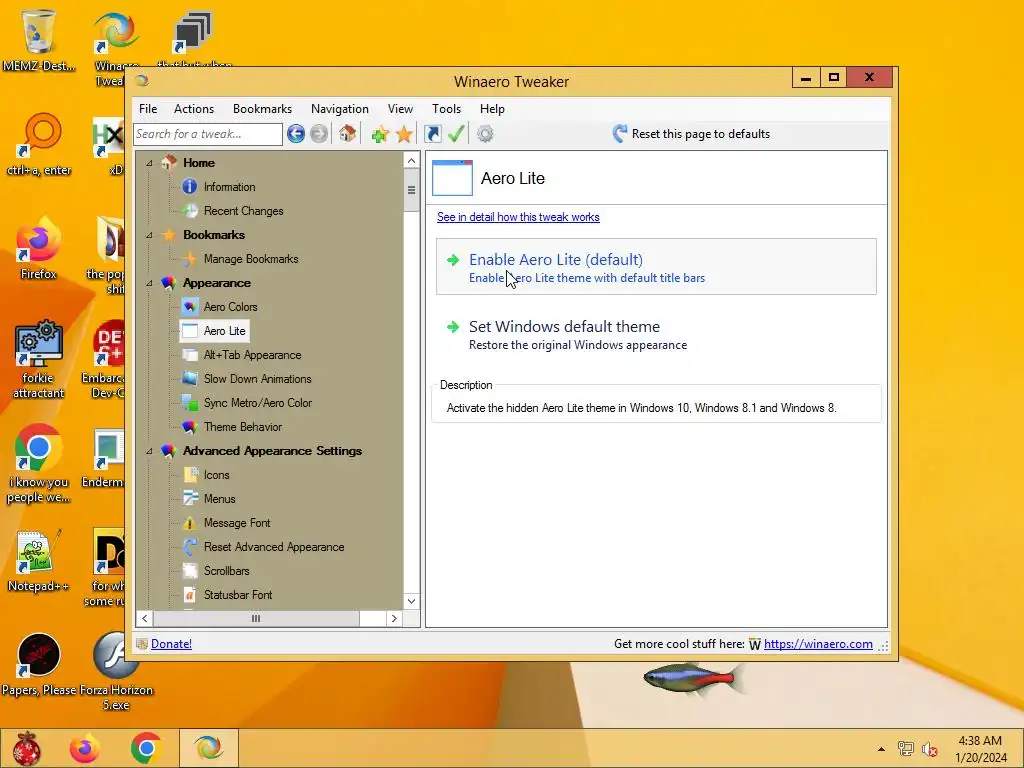Click Enable Aero Lite (default) option

(x=656, y=267)
